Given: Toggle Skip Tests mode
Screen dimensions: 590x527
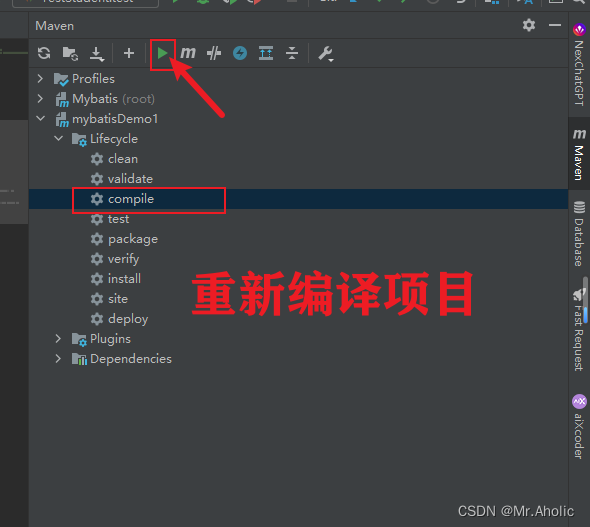Looking at the screenshot, I should tap(214, 53).
